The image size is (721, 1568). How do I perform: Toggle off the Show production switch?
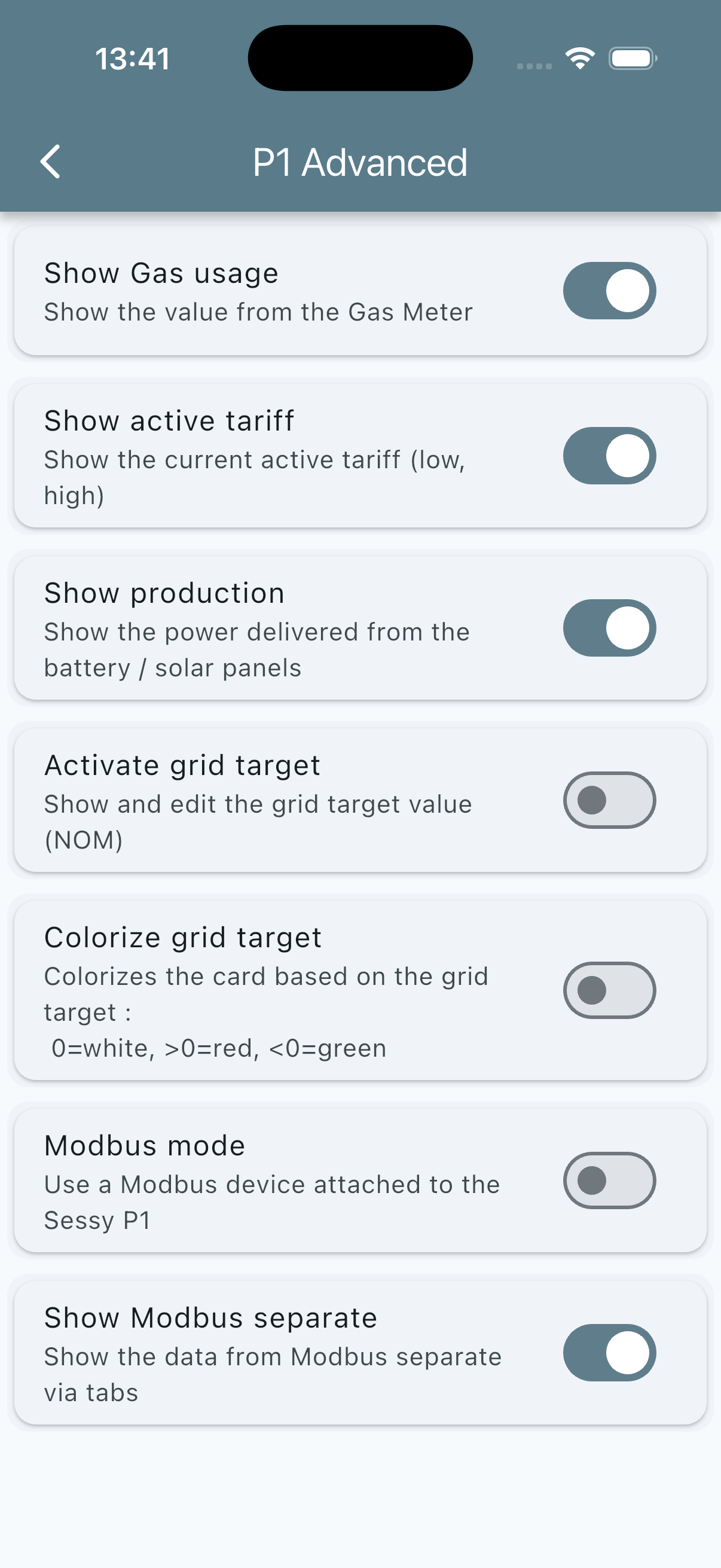click(609, 628)
